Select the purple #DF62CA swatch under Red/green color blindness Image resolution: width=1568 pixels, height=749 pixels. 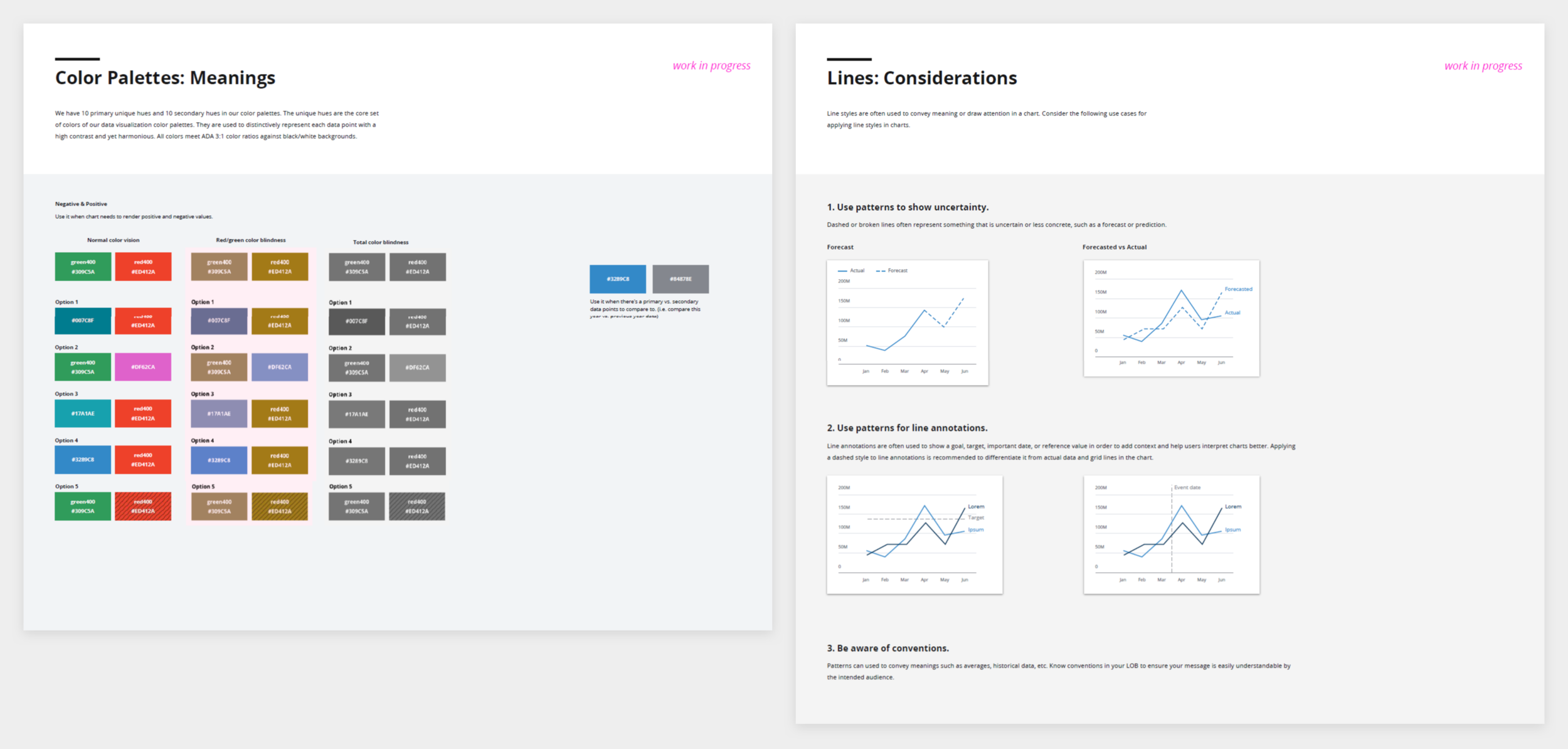pos(280,367)
